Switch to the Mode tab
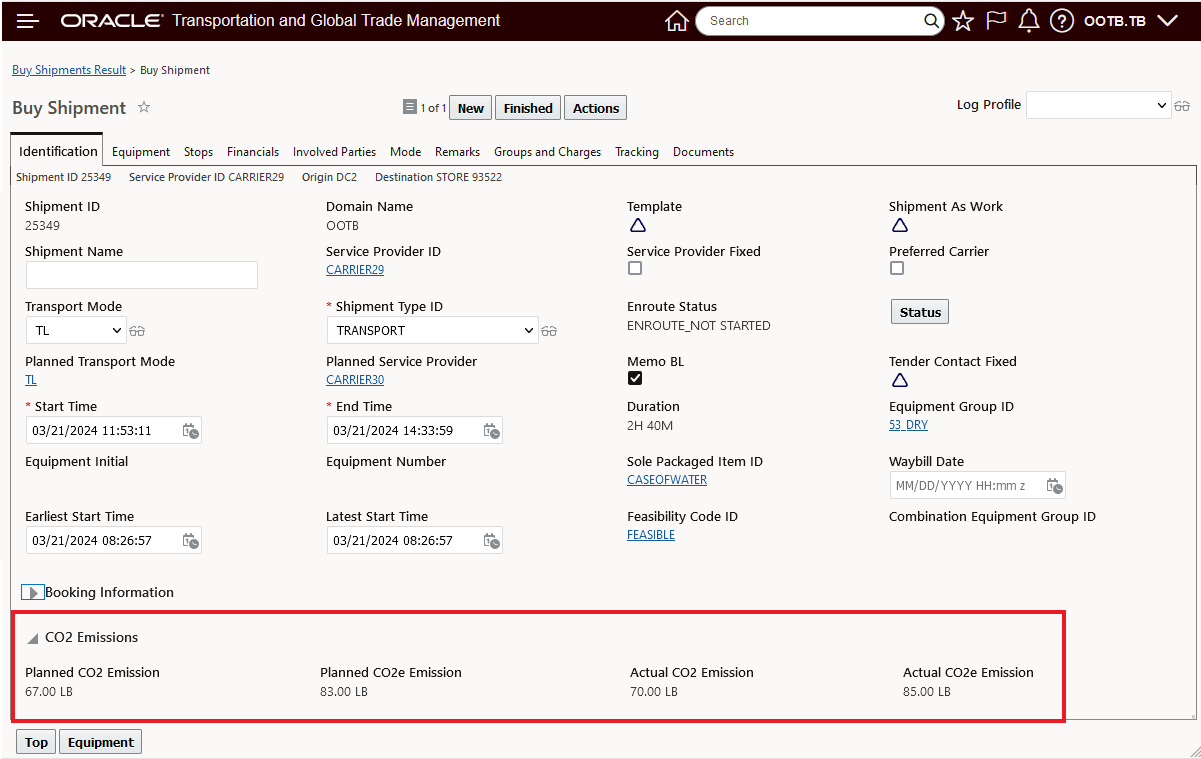Viewport: 1201px width, 759px height. 405,152
